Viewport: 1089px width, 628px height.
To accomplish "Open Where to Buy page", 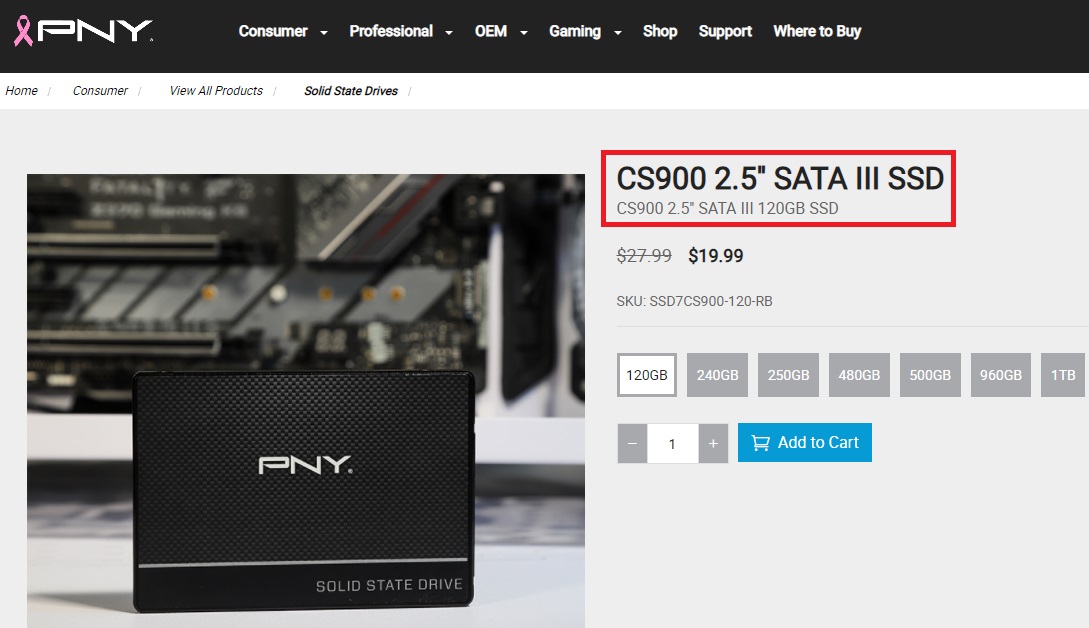I will tap(817, 31).
